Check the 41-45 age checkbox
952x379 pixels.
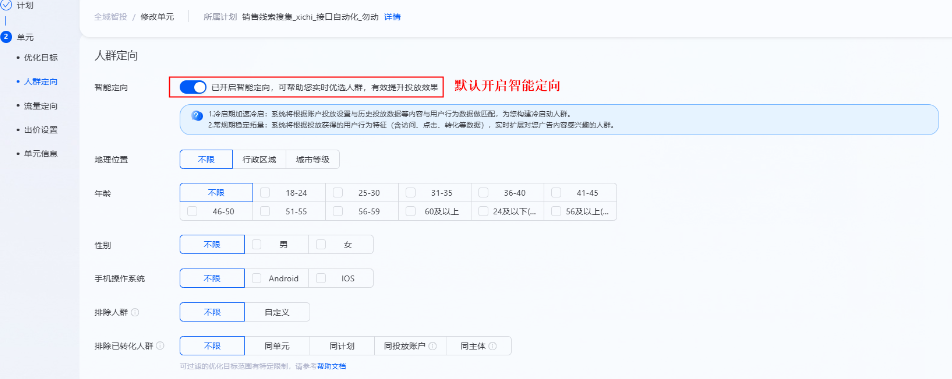[556, 193]
